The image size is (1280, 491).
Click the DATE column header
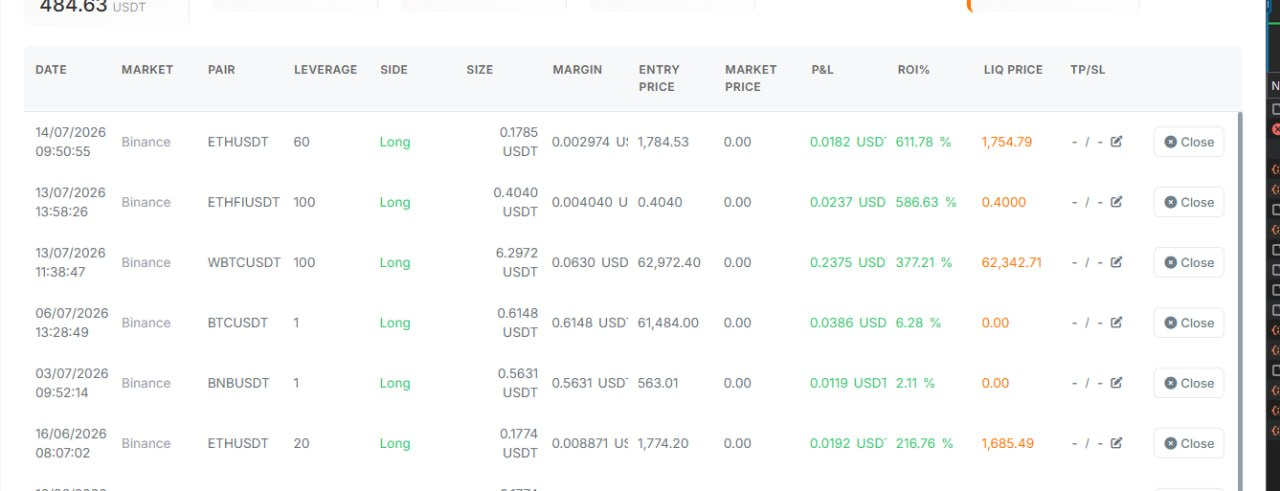(51, 70)
